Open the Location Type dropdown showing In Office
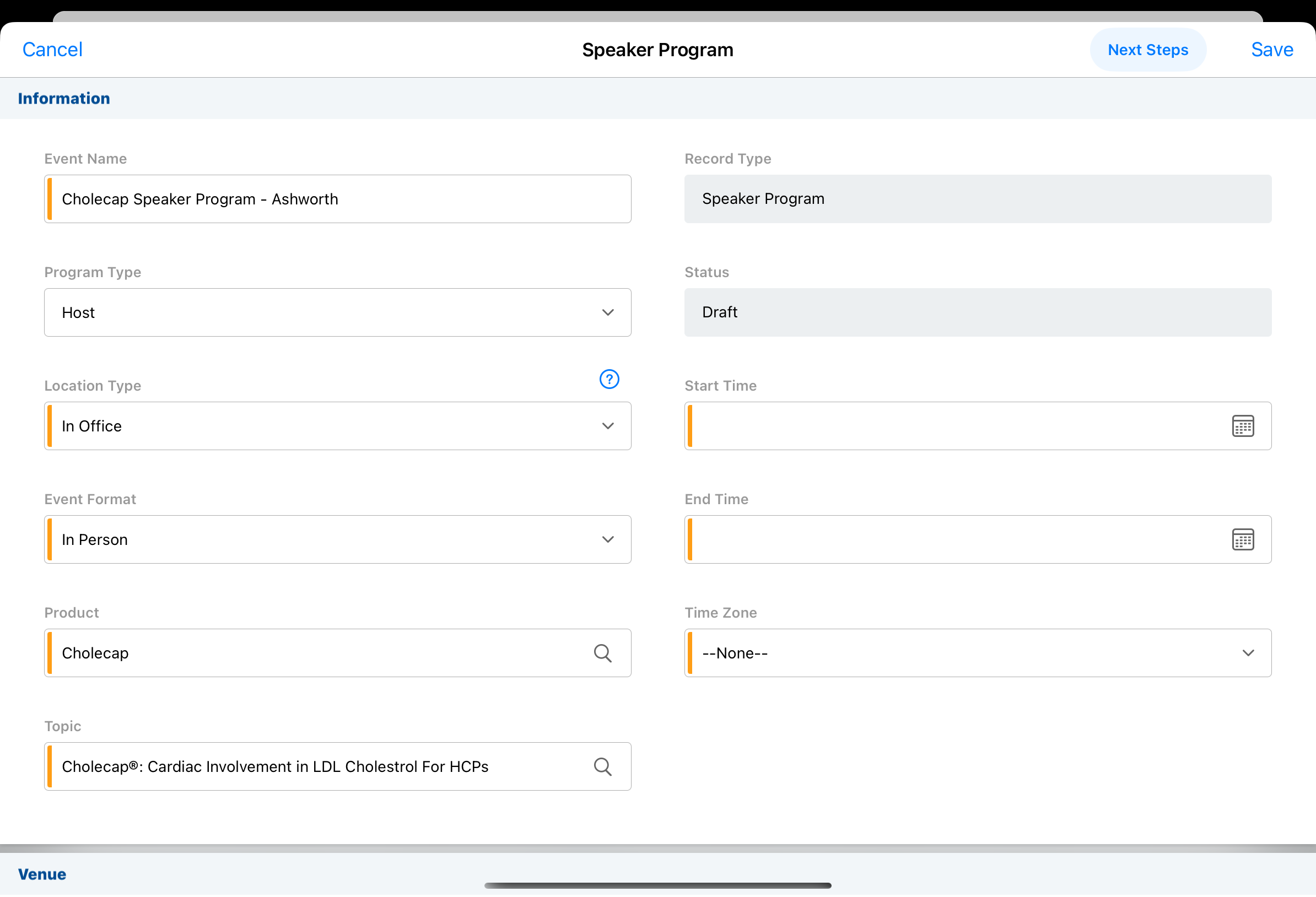1316x897 pixels. pos(337,426)
